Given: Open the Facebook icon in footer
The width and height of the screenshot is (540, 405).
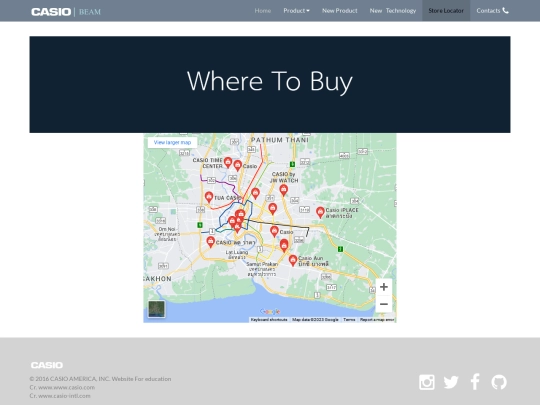Looking at the screenshot, I should coord(475,382).
